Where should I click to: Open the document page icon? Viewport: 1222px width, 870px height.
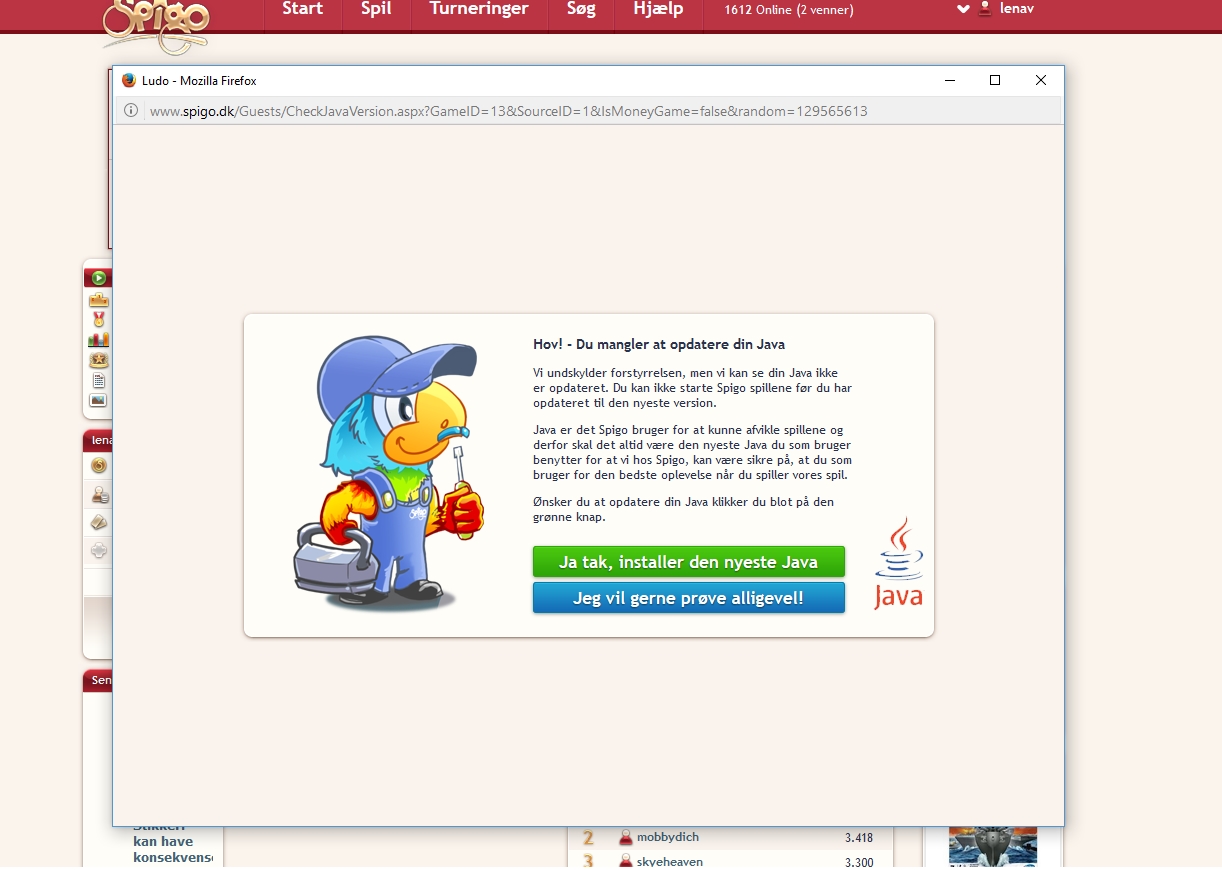tap(98, 381)
